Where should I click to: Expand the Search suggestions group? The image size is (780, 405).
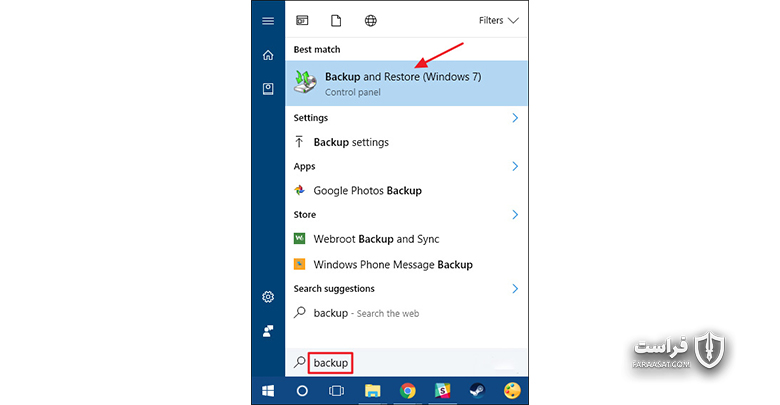515,289
